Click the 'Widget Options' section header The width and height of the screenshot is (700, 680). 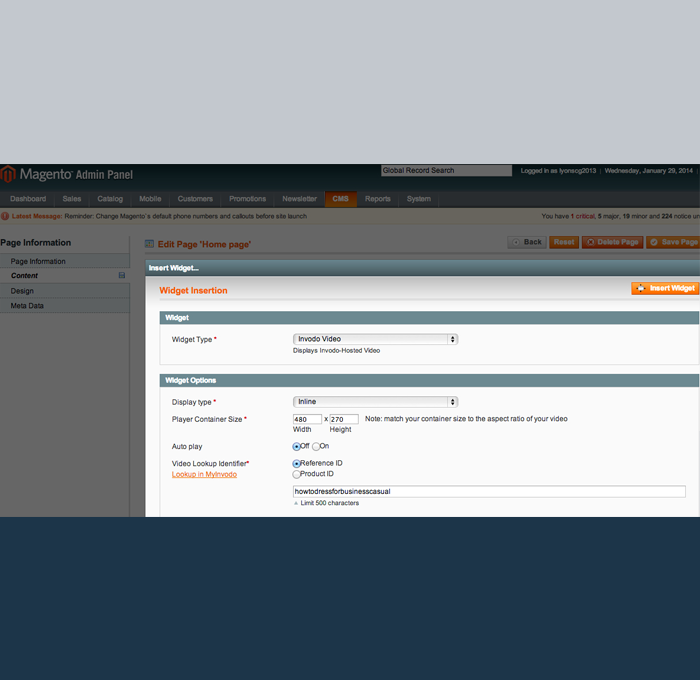pyautogui.click(x=429, y=380)
